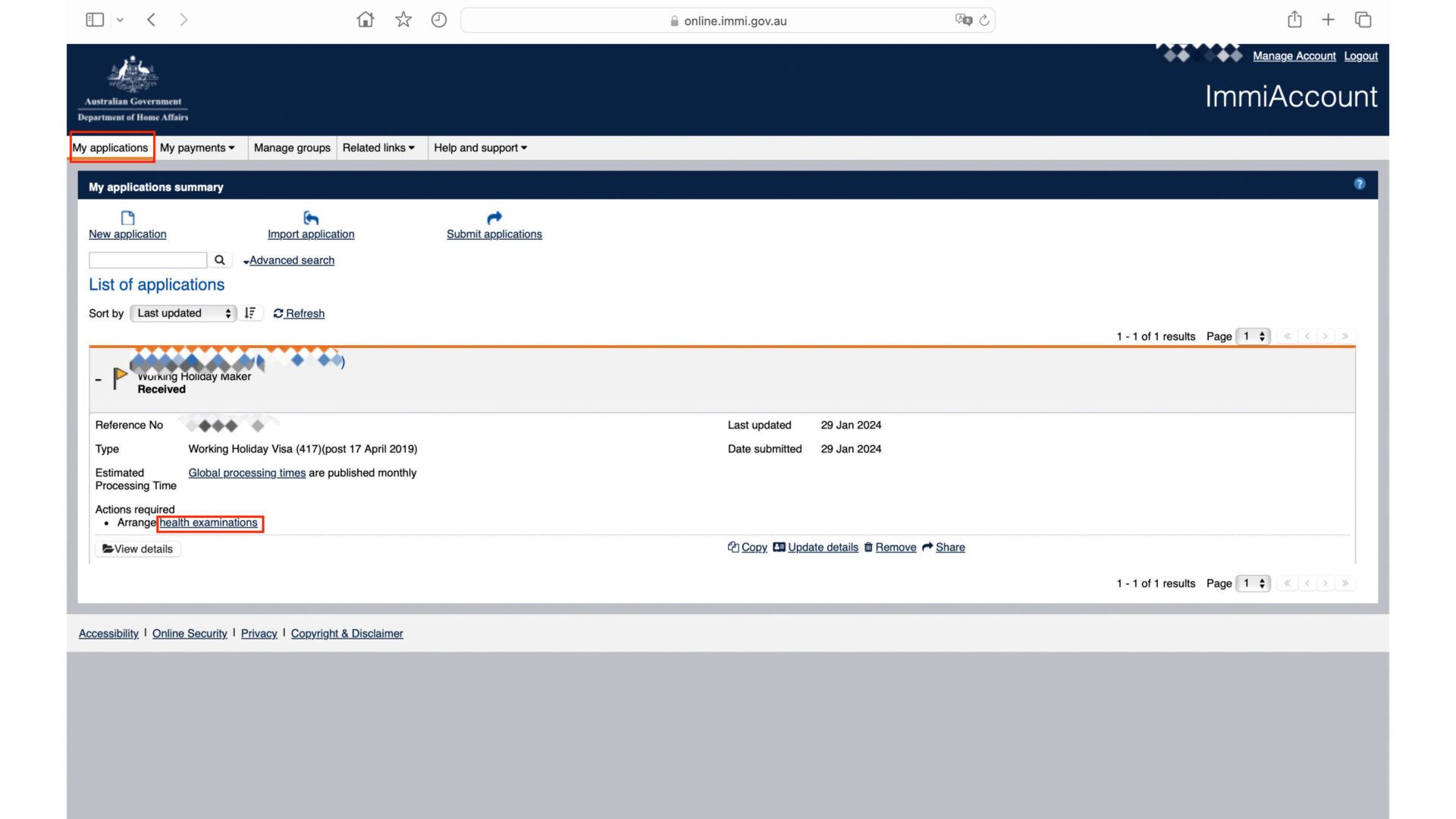The width and height of the screenshot is (1456, 819).
Task: Open the blue help question icon
Action: tap(1360, 184)
